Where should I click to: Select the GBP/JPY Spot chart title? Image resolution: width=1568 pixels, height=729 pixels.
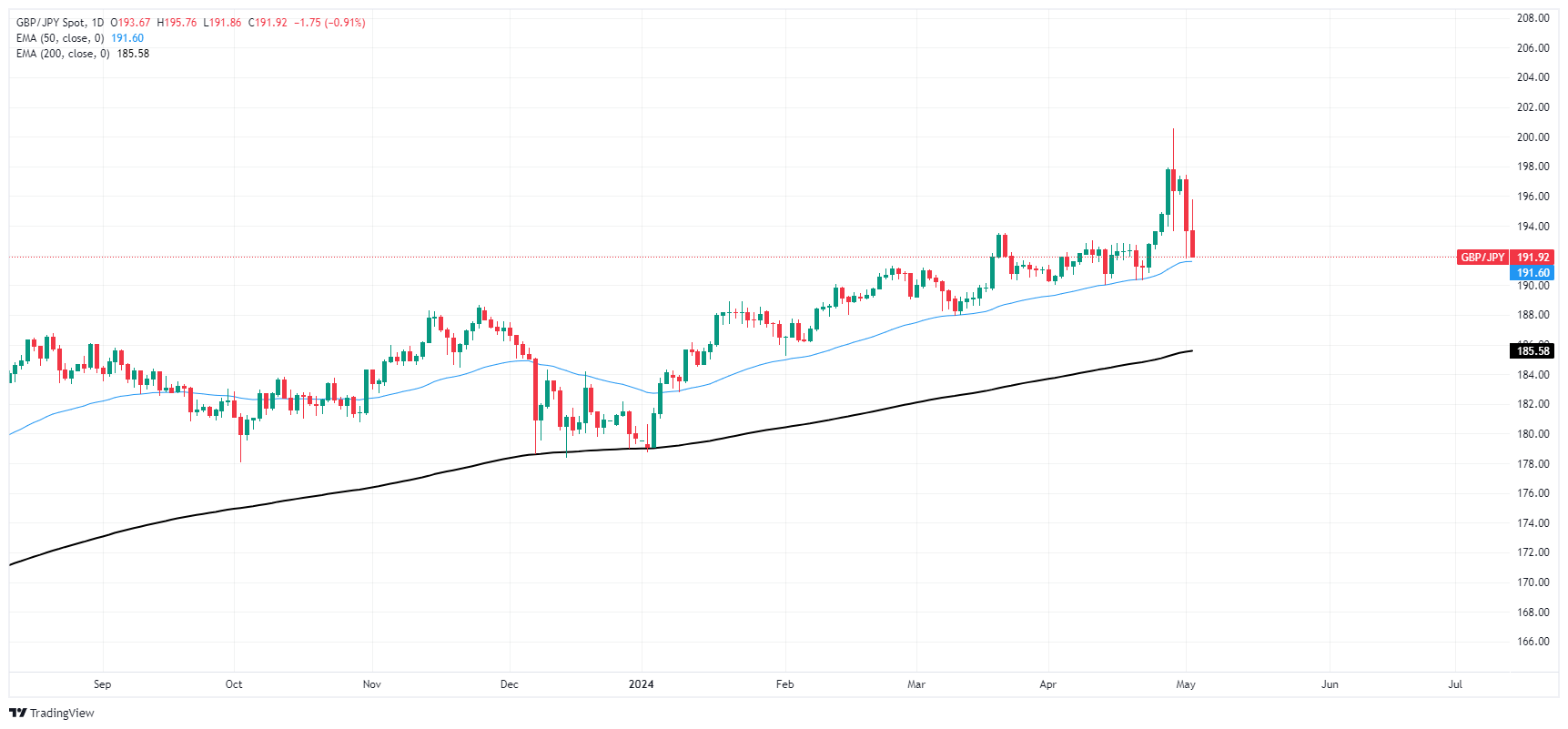(x=50, y=23)
